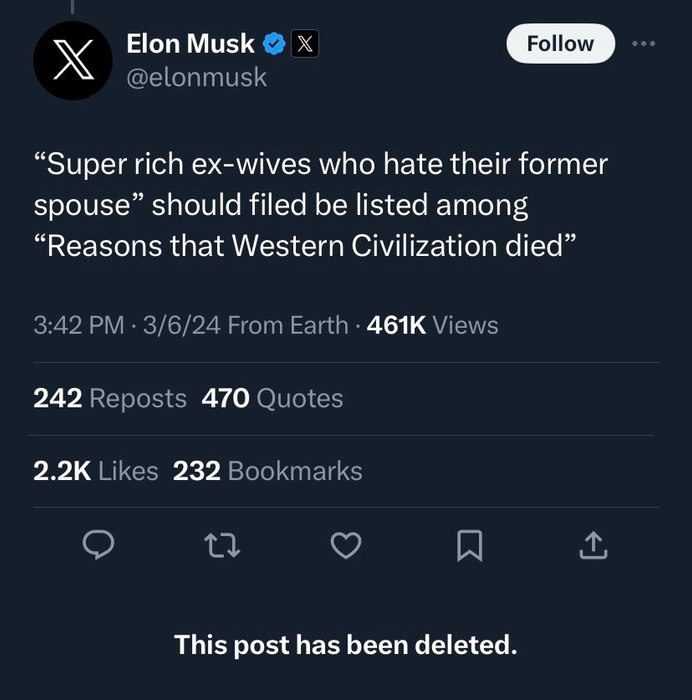Click the post text about ex-wives
Screen dimensions: 692x700
(x=320, y=205)
